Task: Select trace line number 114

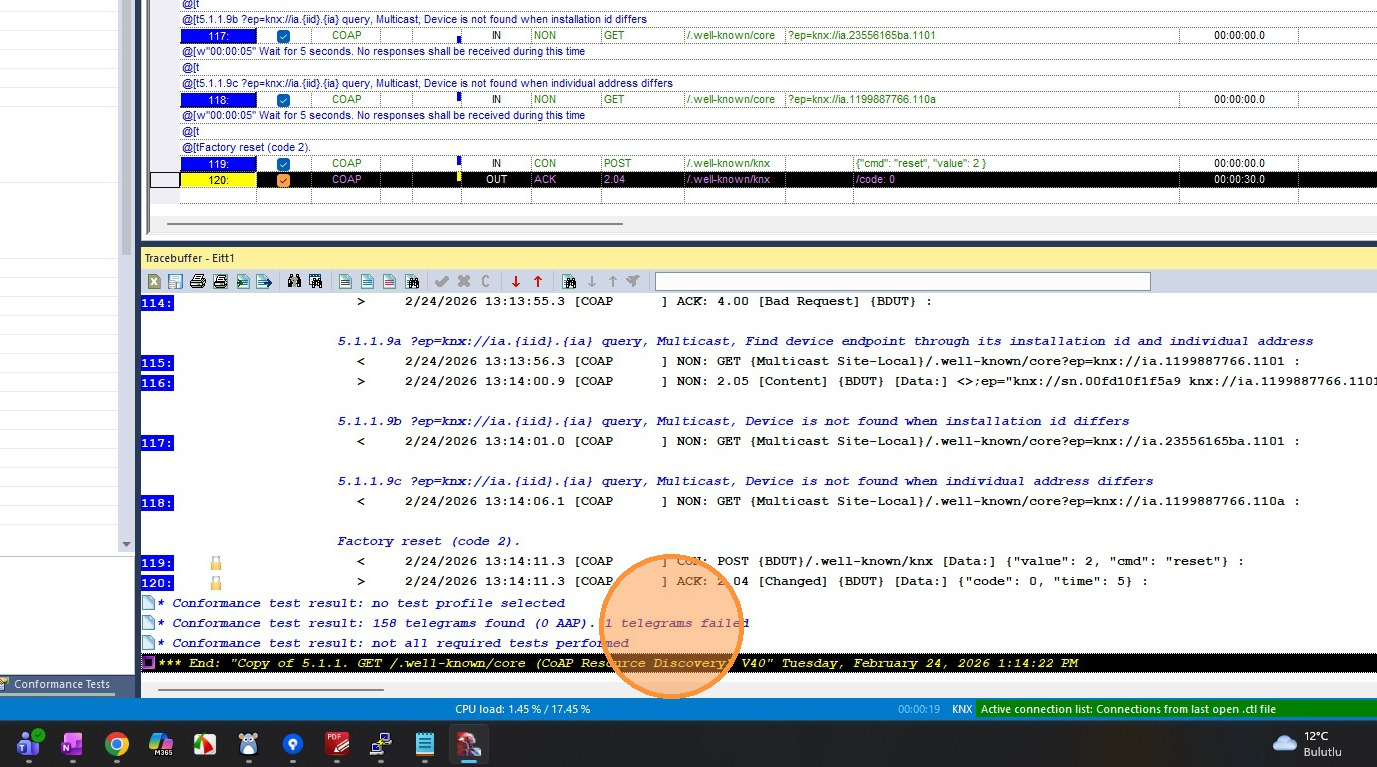Action: [x=157, y=303]
